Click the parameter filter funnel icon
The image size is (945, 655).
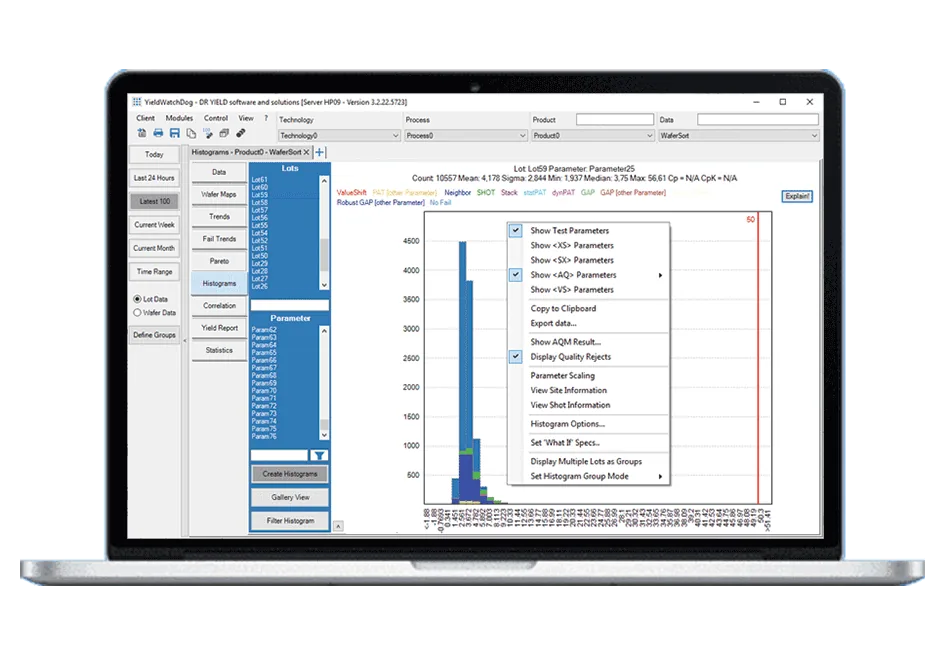click(319, 456)
